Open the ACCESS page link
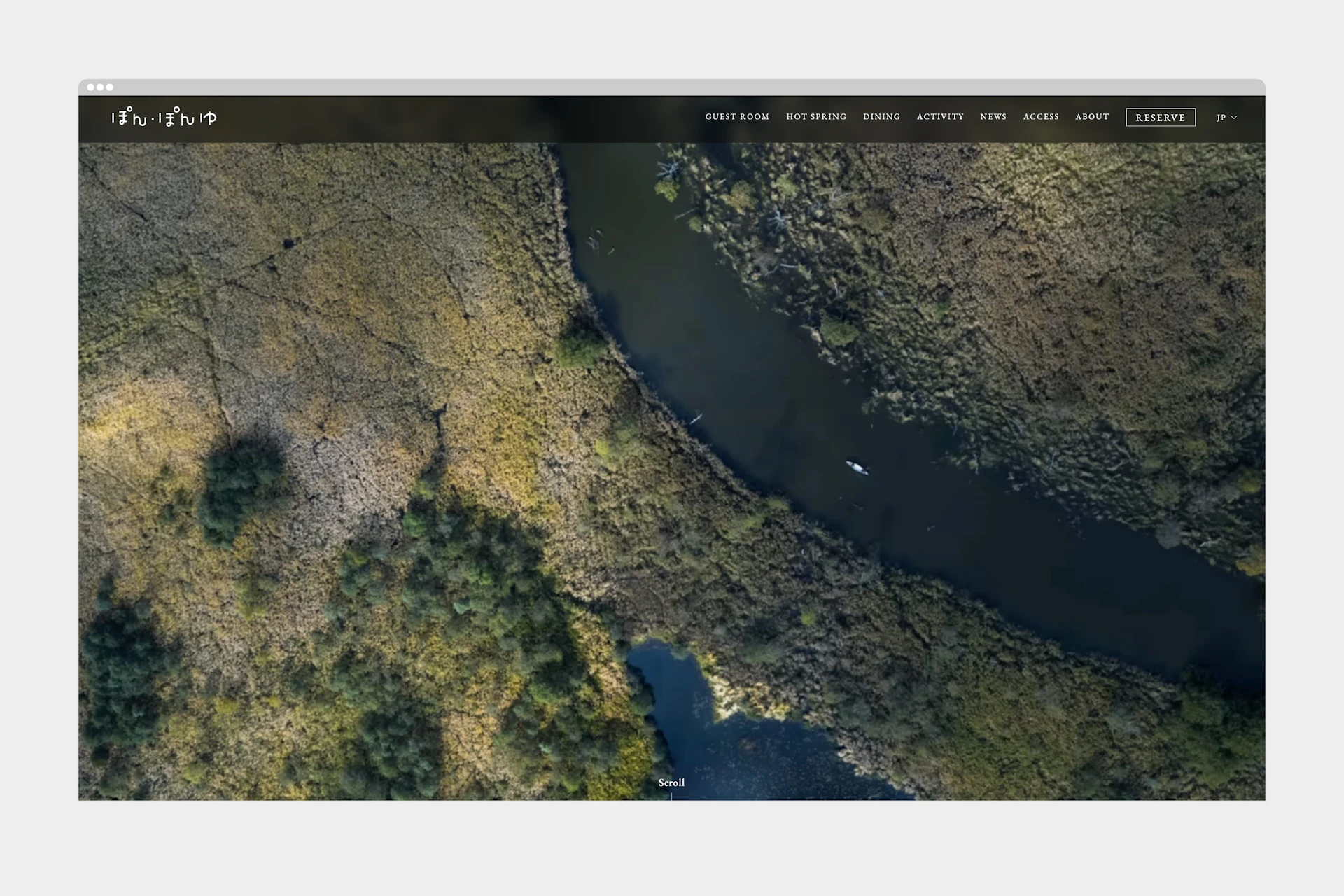This screenshot has height=896, width=1344. [1041, 117]
